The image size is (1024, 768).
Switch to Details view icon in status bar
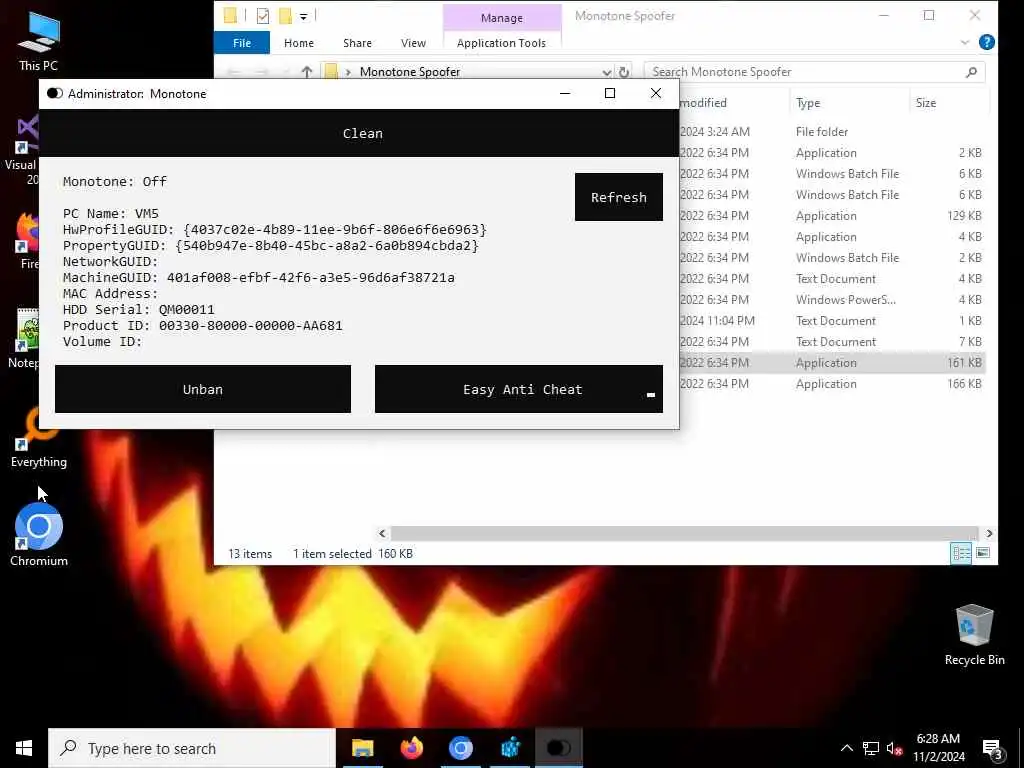point(961,553)
